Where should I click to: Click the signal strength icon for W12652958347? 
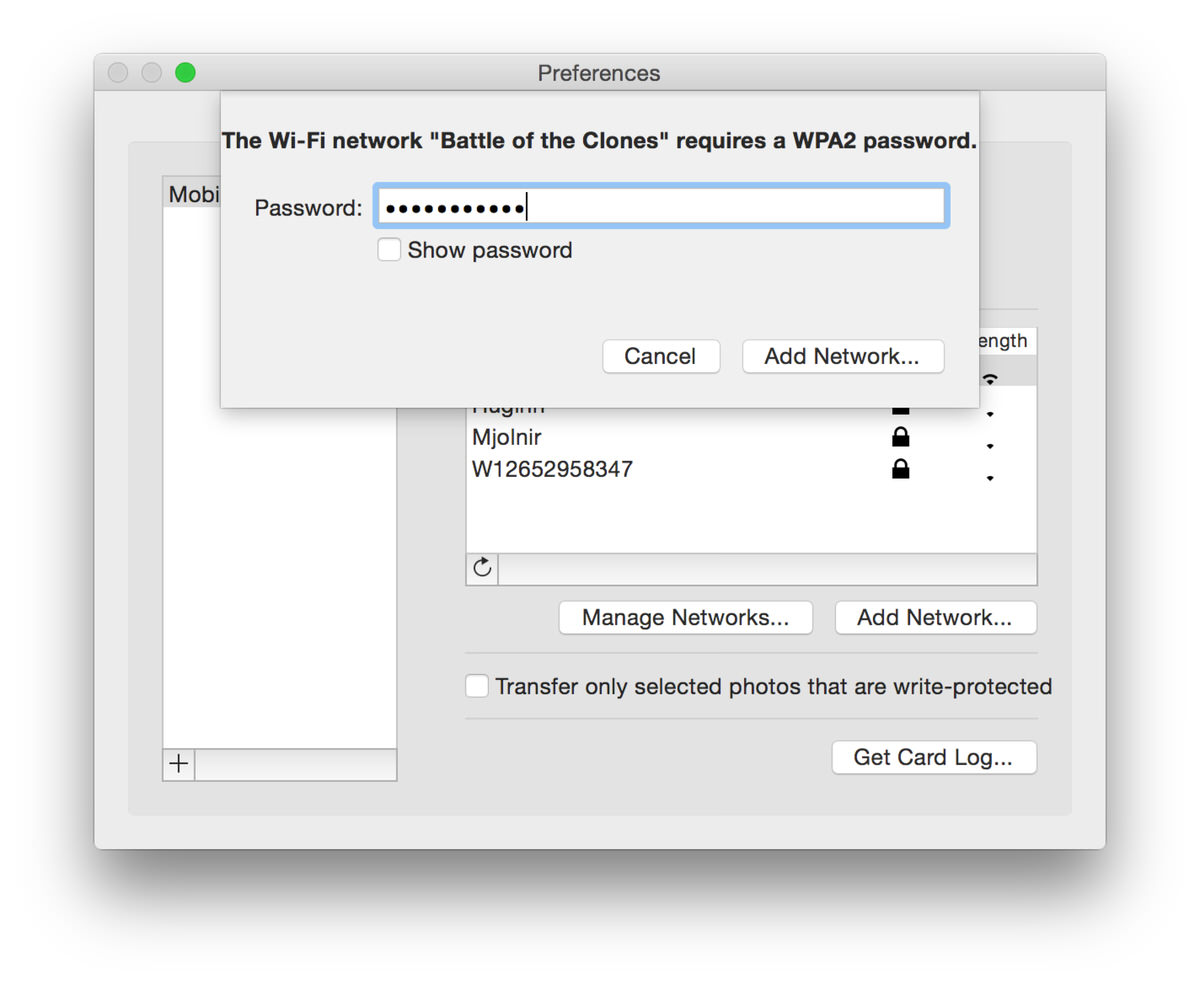pos(990,478)
